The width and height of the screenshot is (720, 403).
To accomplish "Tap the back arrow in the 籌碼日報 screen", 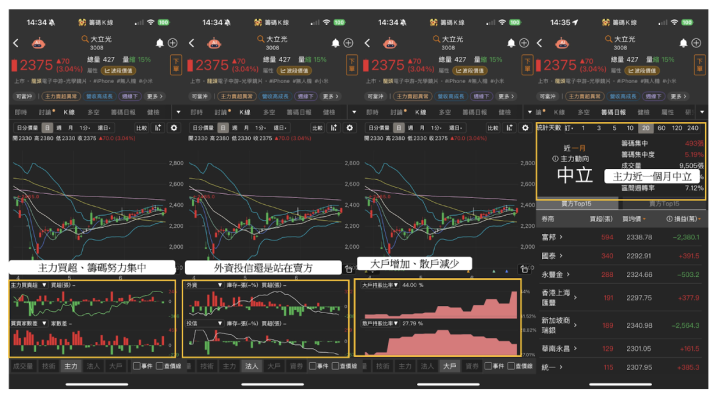I will coord(540,43).
